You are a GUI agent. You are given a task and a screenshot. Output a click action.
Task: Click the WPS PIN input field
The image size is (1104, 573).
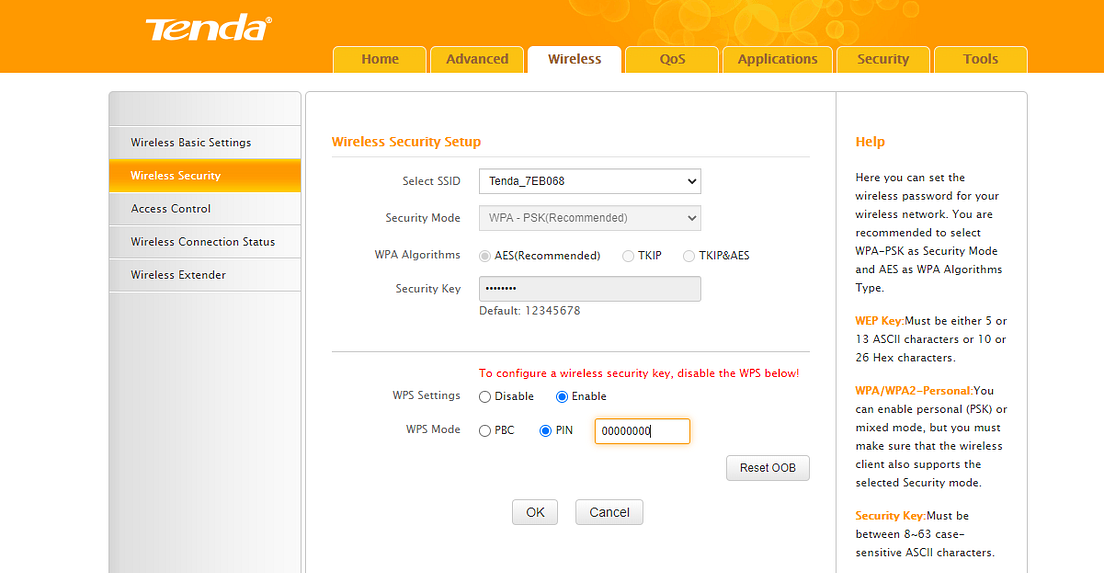pos(642,431)
